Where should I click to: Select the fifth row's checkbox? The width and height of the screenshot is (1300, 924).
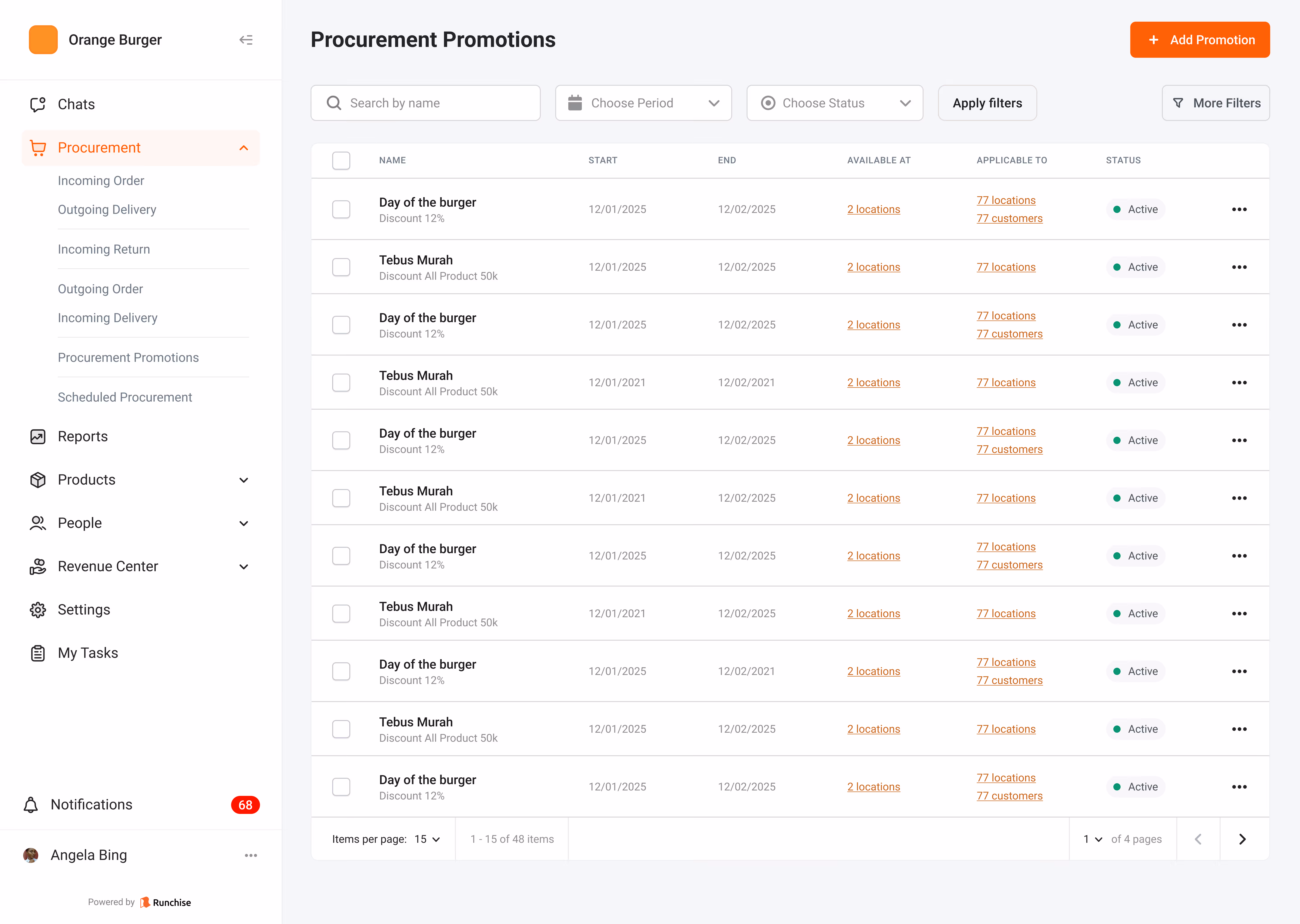point(341,440)
